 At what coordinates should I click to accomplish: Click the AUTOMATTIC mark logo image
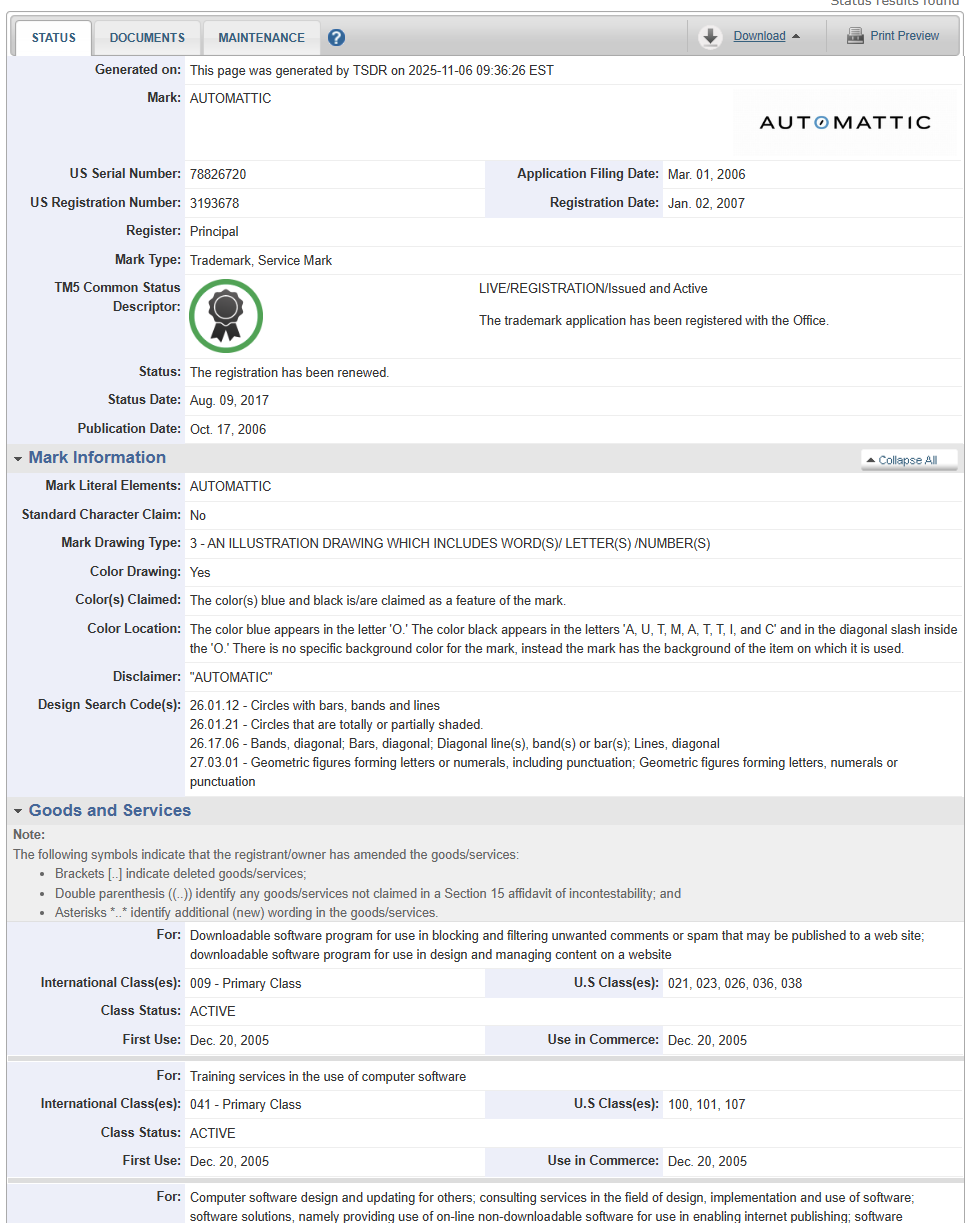(x=845, y=122)
